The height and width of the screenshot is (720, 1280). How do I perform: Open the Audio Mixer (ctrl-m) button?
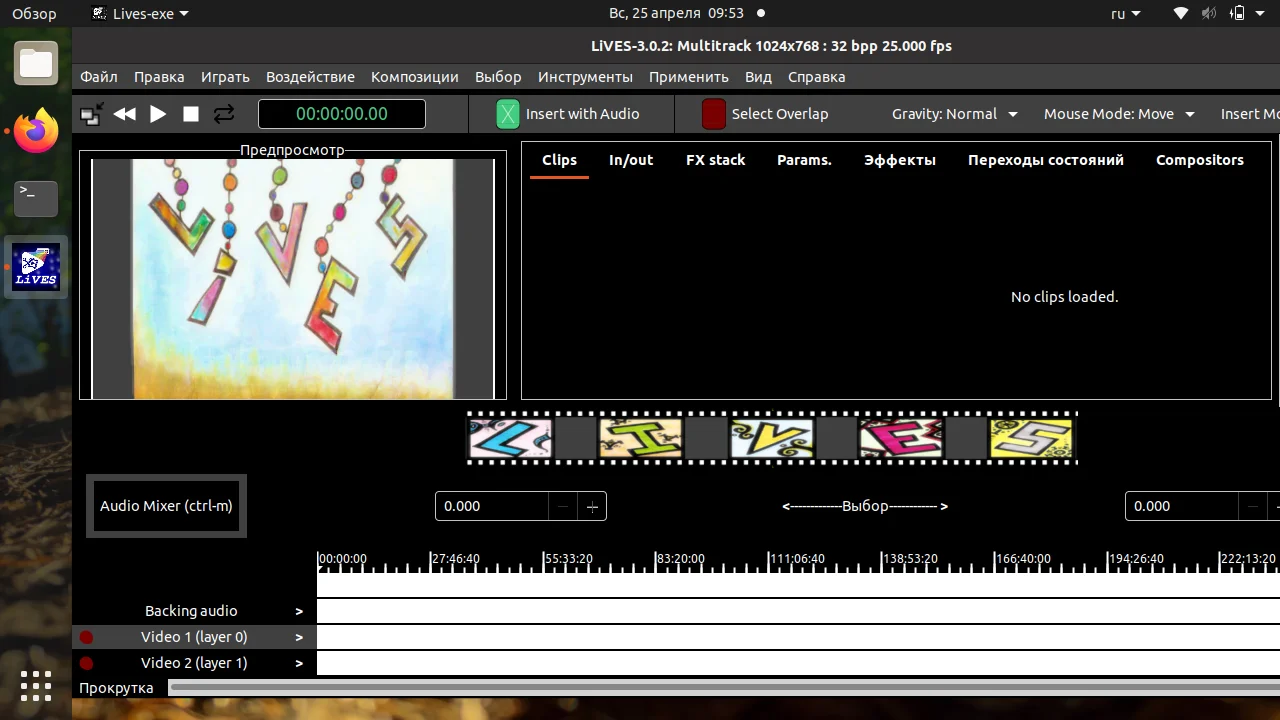166,506
